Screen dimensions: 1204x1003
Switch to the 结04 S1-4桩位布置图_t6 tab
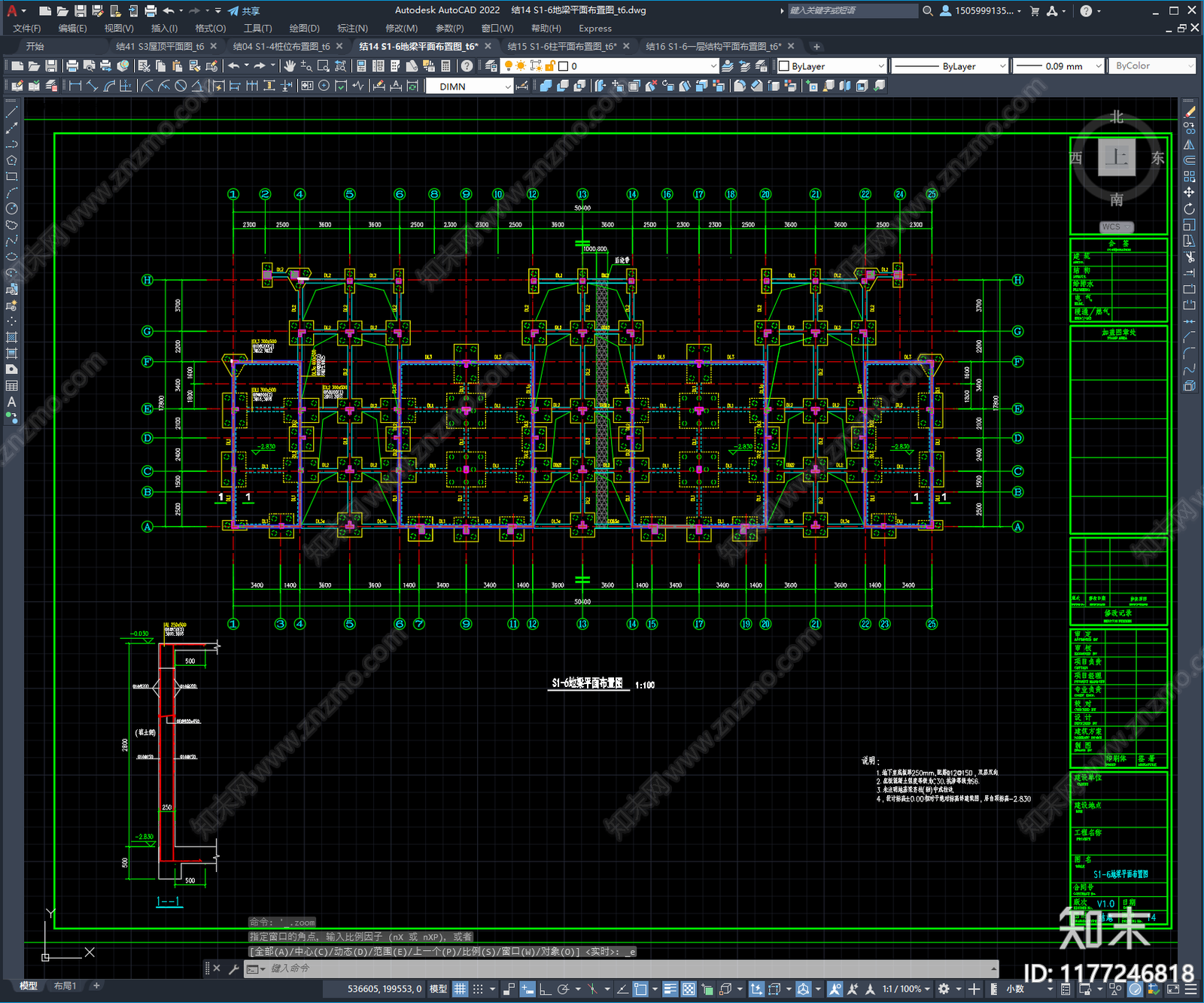pos(281,47)
